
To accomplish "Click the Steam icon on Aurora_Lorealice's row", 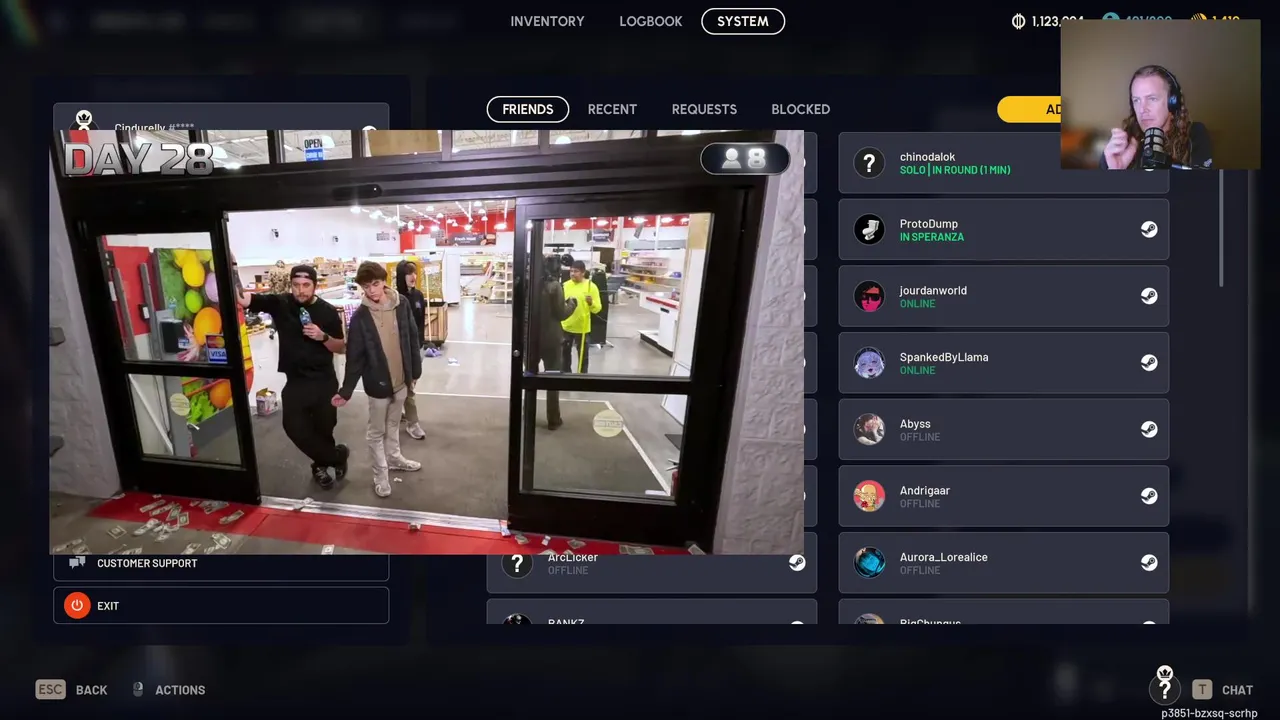I will pyautogui.click(x=1149, y=563).
